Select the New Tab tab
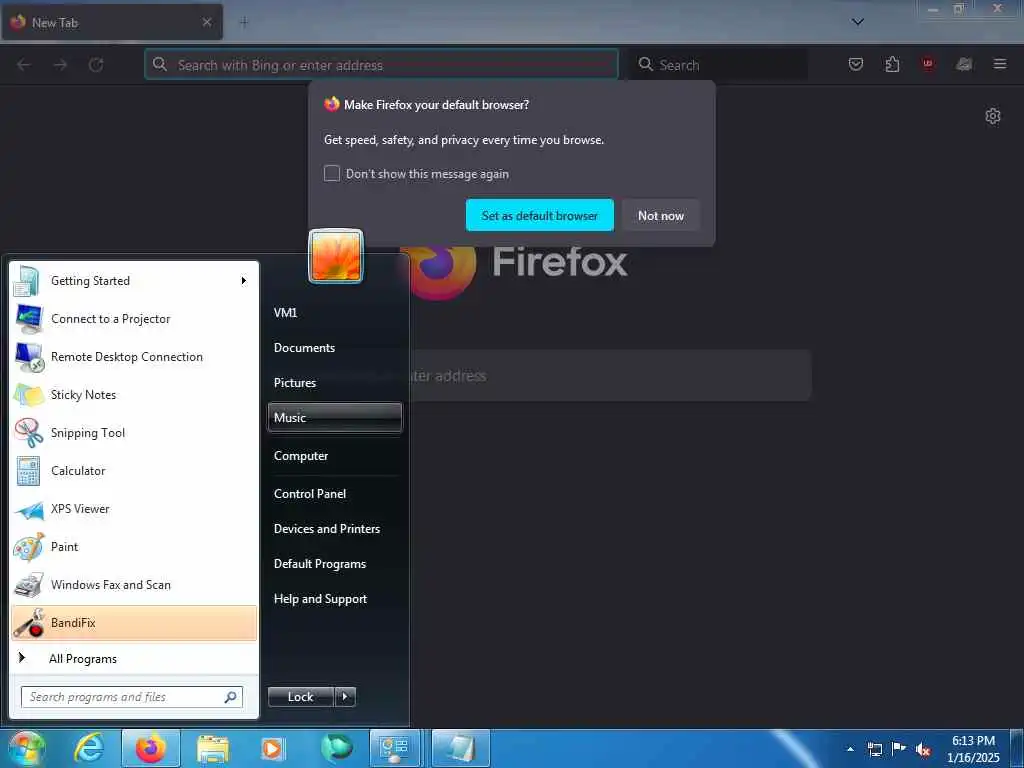Viewport: 1024px width, 768px height. 111,22
